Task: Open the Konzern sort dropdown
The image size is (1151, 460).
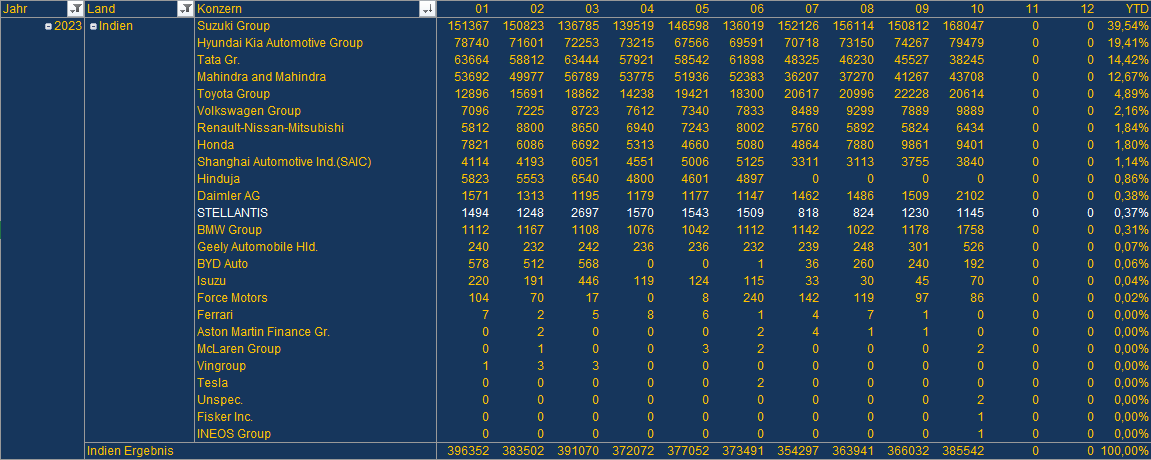Action: point(427,9)
